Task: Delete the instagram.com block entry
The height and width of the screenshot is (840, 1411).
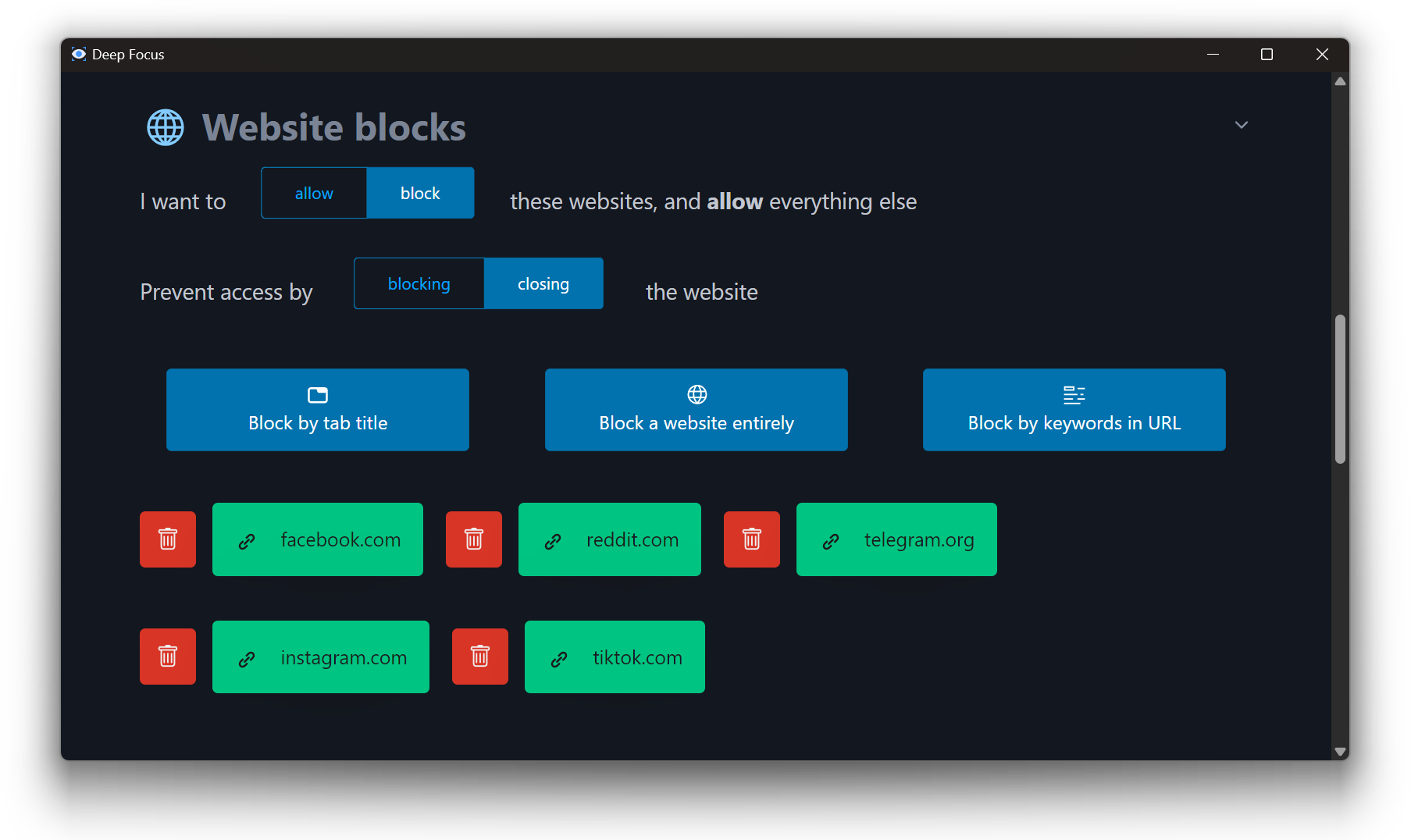Action: tap(168, 657)
